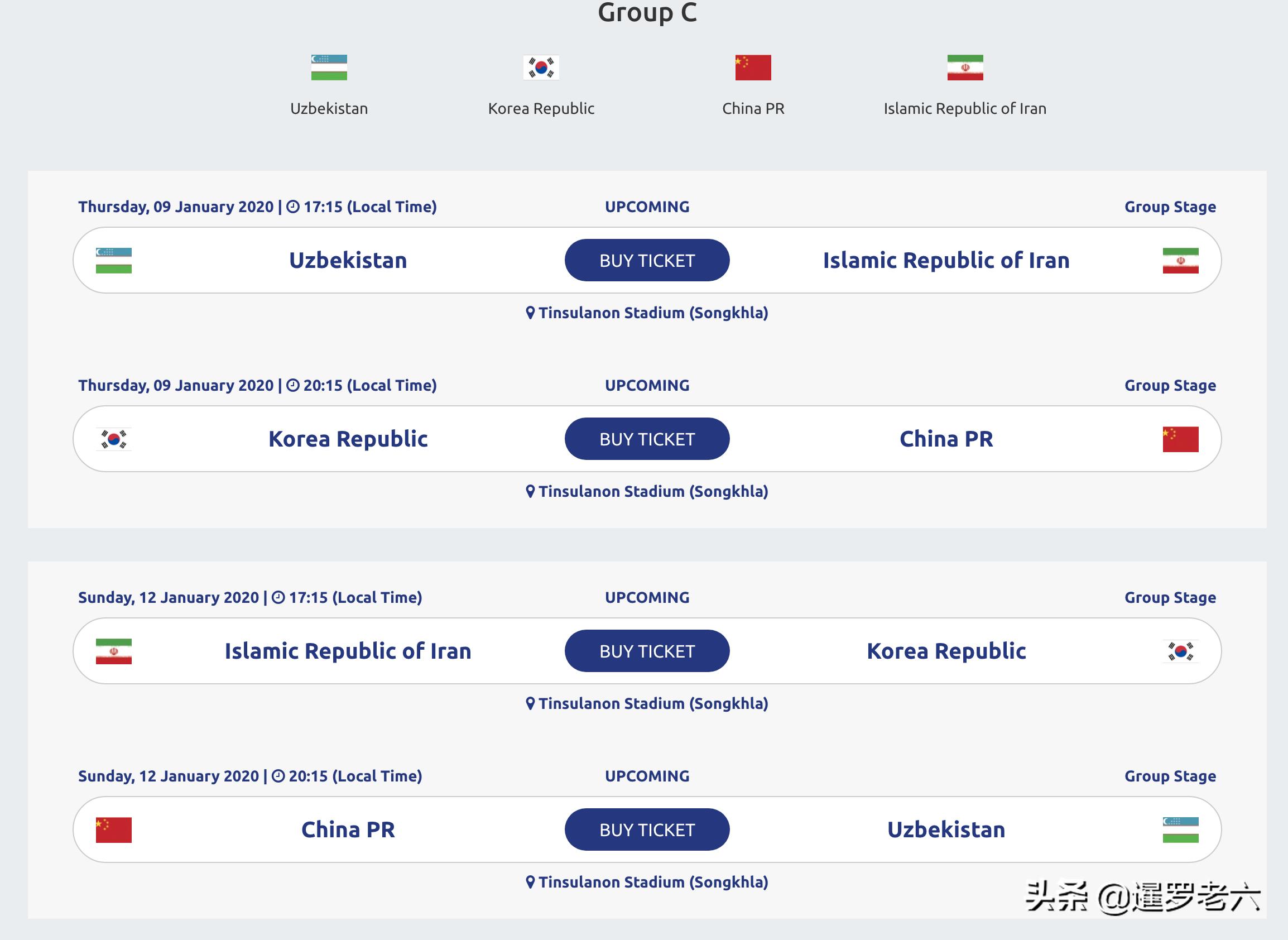This screenshot has width=1288, height=940.
Task: Click China PR team name in 9 January match
Action: (x=946, y=439)
